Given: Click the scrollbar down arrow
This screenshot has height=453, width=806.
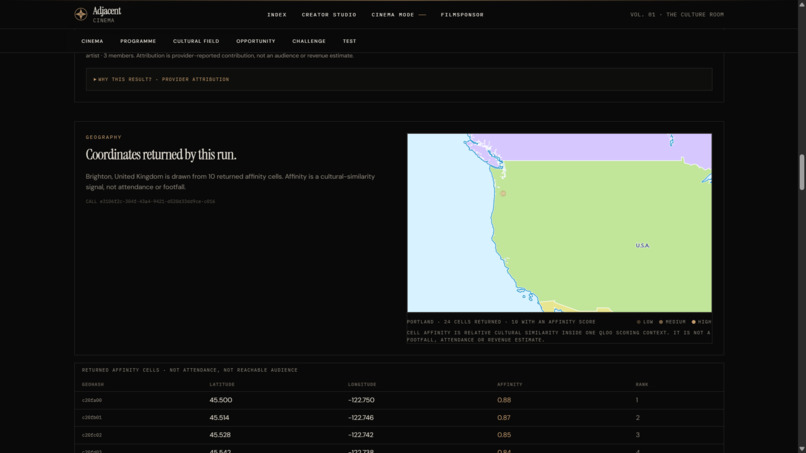Looking at the screenshot, I should pos(801,449).
